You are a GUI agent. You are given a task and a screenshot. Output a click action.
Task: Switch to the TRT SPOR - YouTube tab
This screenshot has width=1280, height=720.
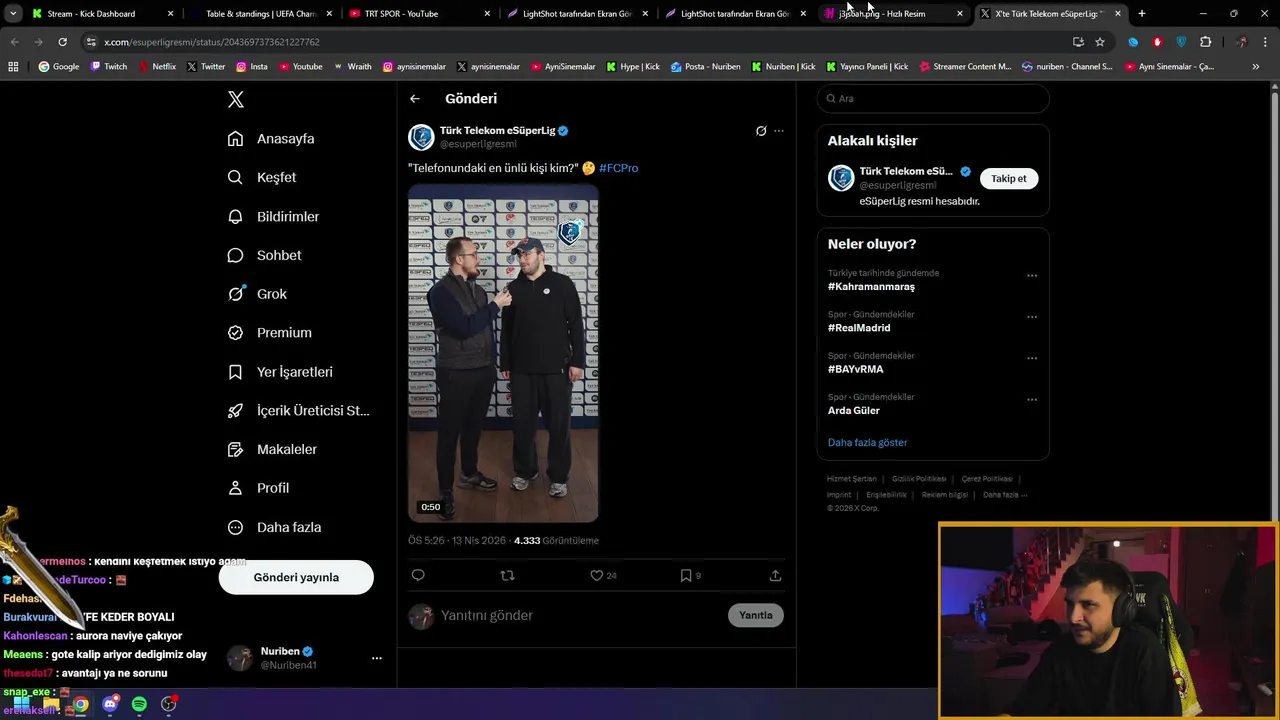[418, 14]
